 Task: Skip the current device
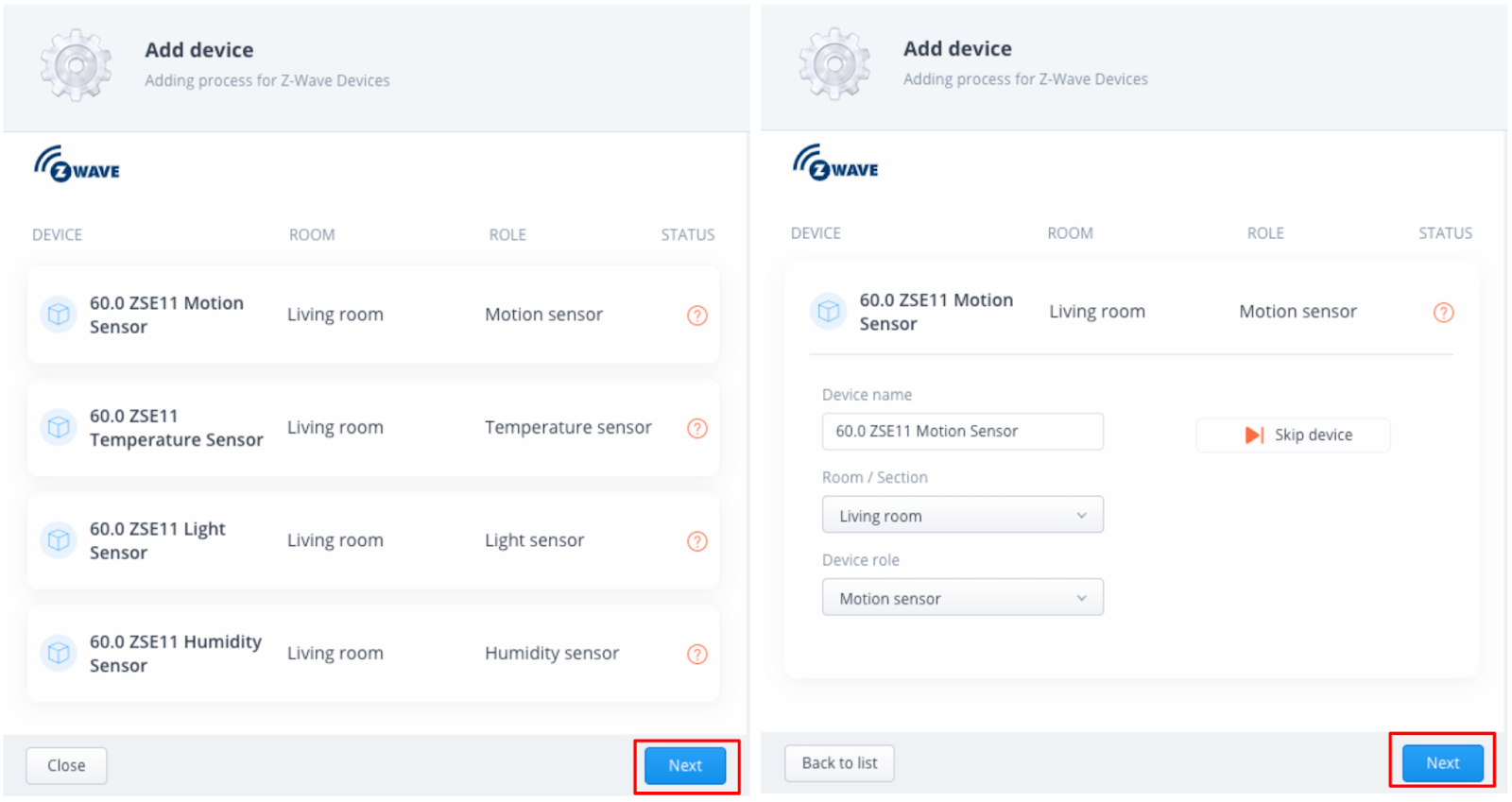(x=1293, y=435)
